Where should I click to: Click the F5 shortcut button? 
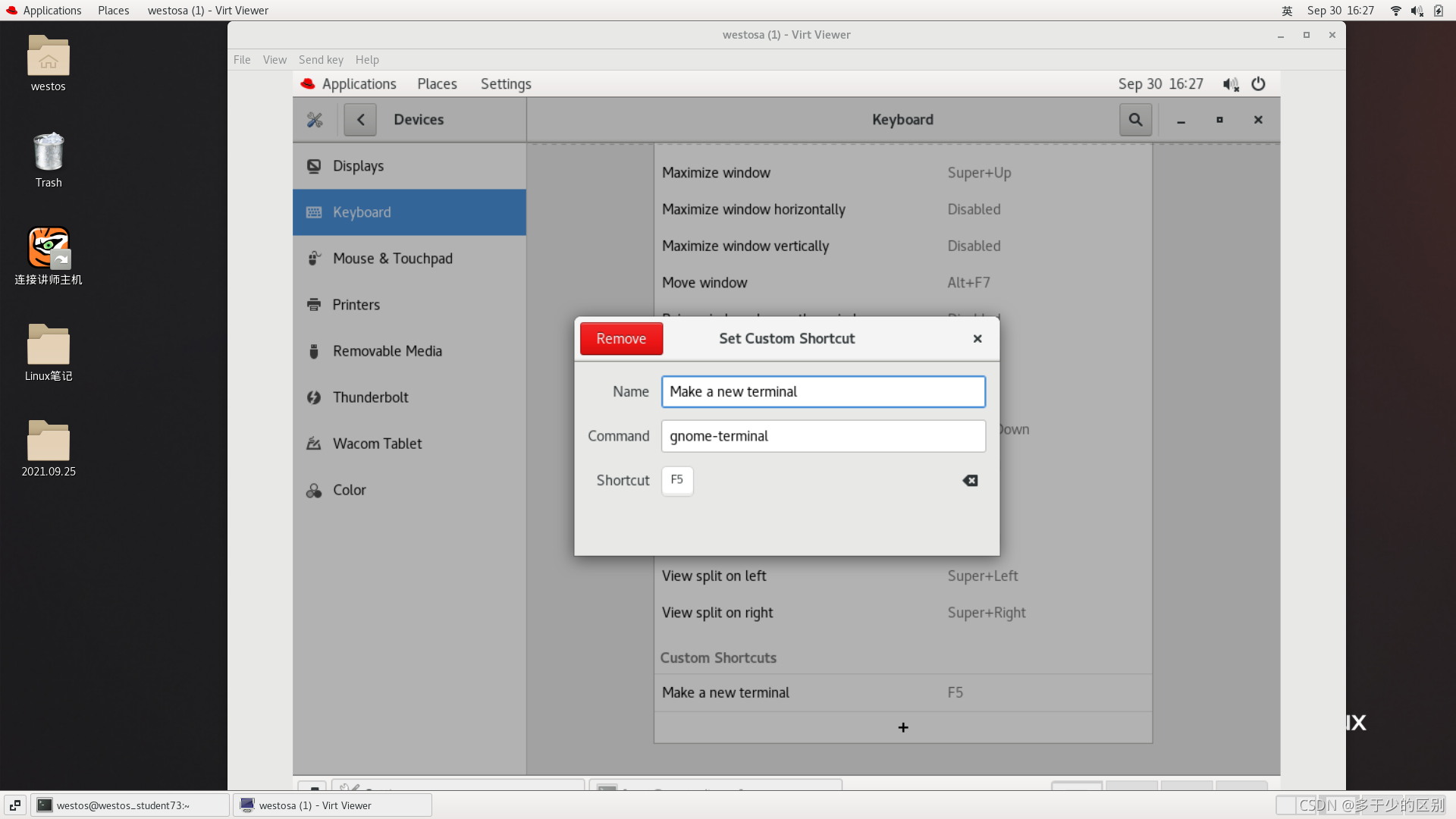(x=677, y=480)
